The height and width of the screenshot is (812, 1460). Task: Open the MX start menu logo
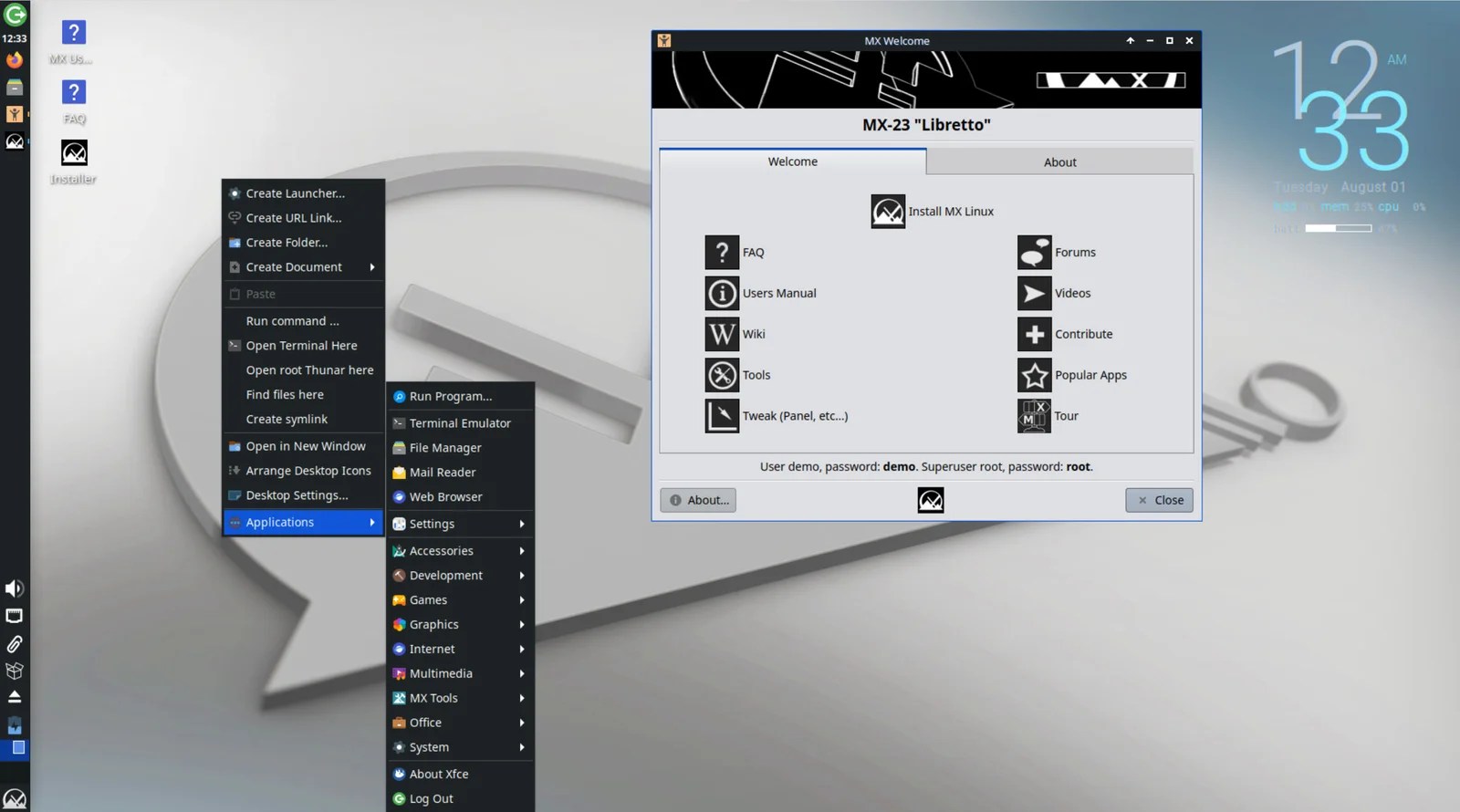pos(15,798)
